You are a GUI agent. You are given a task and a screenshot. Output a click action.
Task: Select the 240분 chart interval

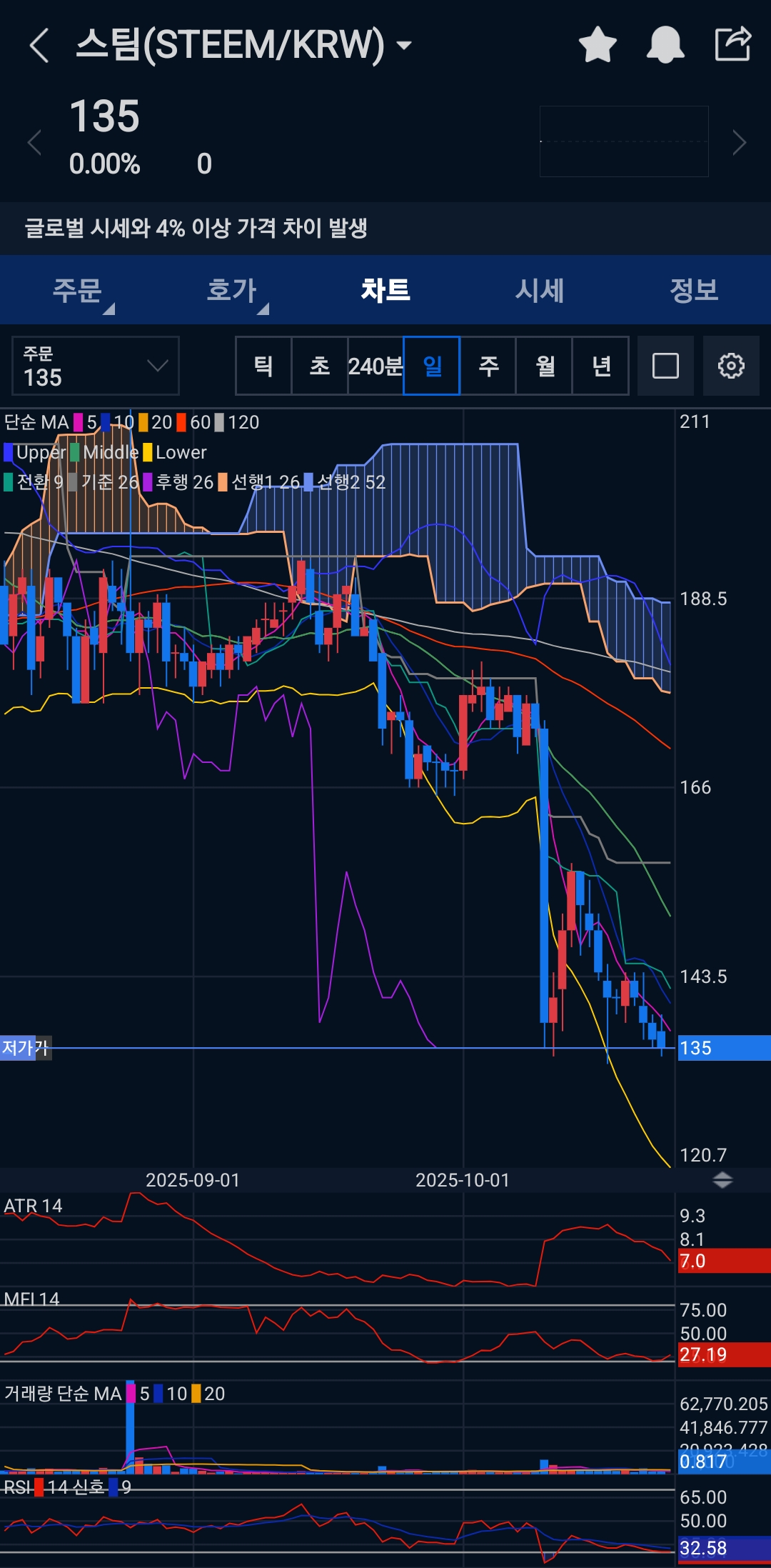point(376,366)
